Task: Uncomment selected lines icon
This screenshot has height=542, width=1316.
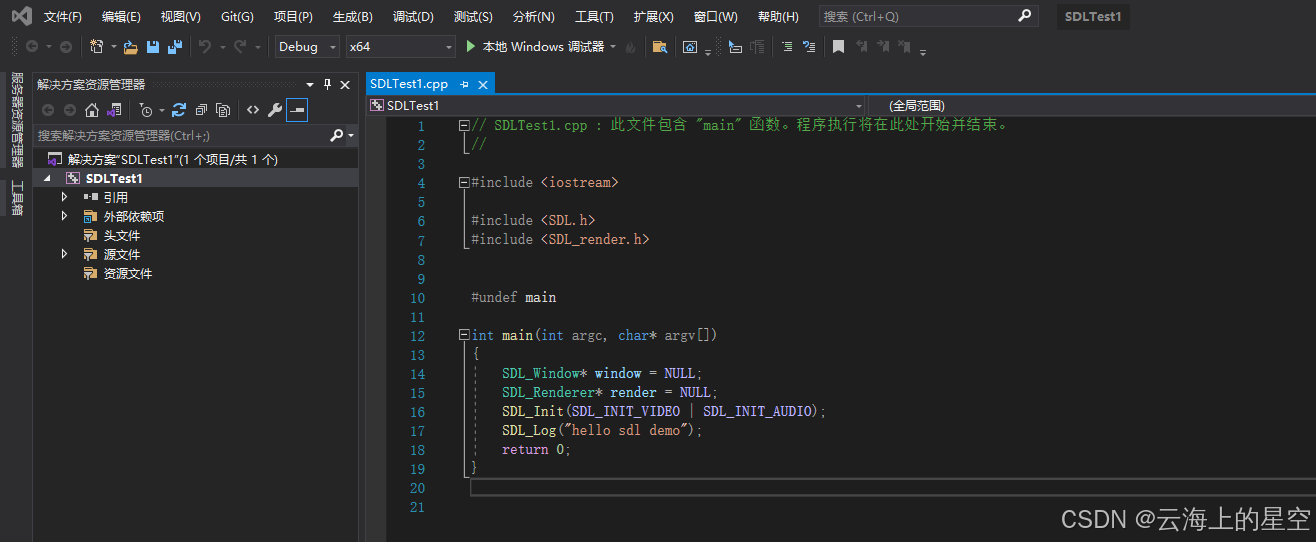Action: click(809, 46)
